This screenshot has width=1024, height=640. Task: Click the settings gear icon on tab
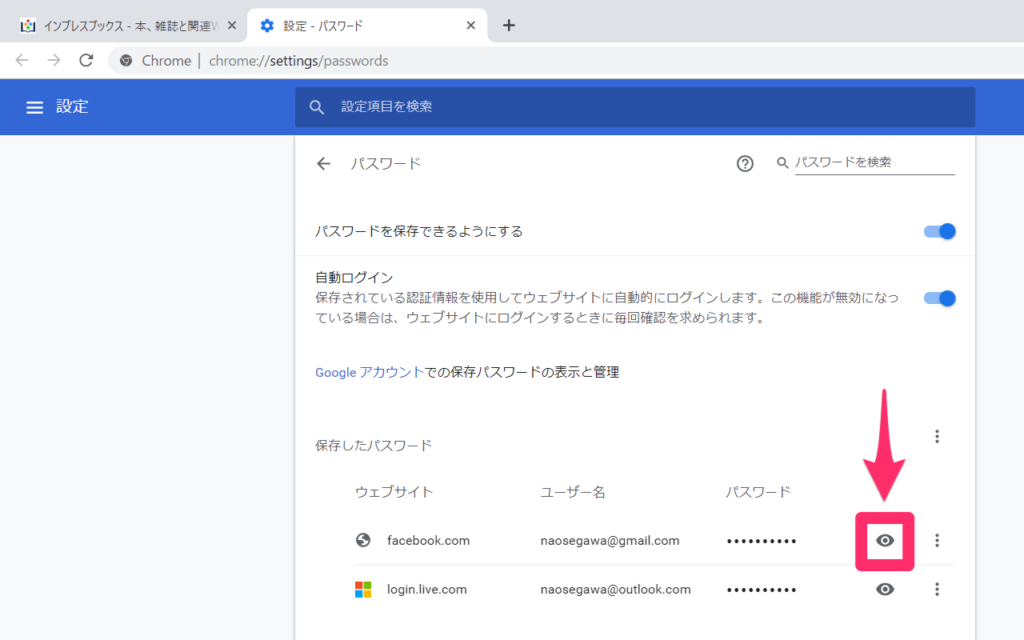[x=267, y=25]
